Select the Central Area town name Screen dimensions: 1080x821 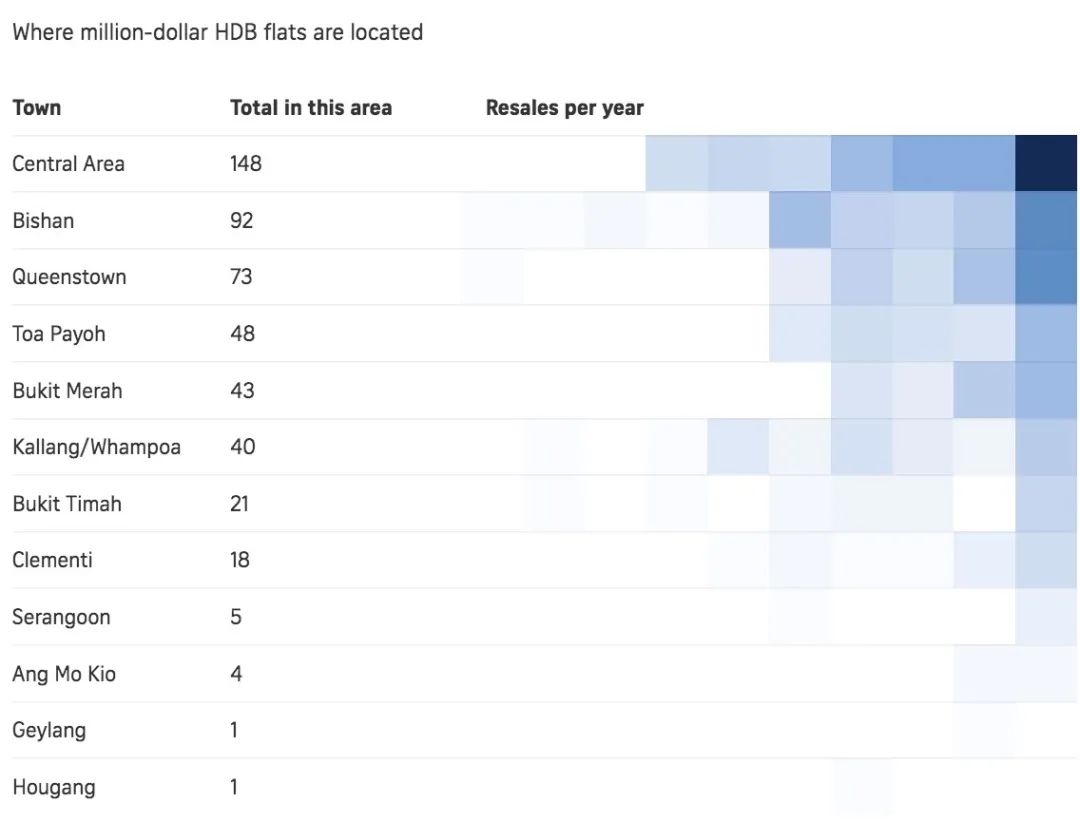click(68, 164)
